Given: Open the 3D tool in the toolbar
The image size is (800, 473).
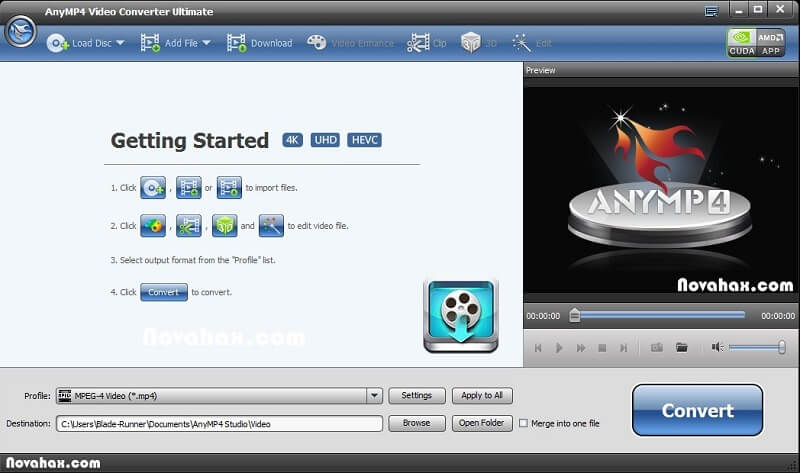Looking at the screenshot, I should click(479, 43).
